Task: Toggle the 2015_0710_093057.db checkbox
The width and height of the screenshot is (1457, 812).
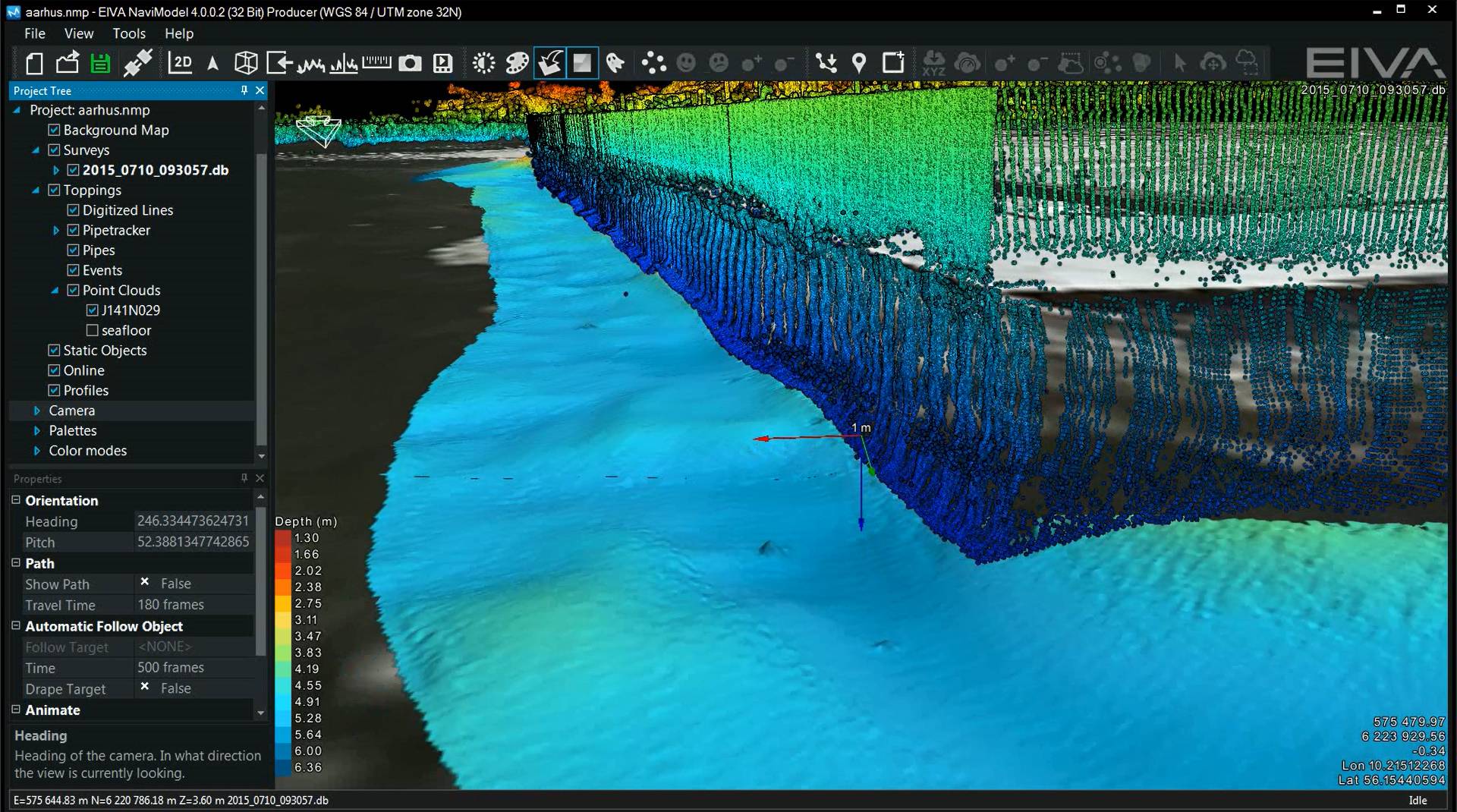Action: [73, 170]
